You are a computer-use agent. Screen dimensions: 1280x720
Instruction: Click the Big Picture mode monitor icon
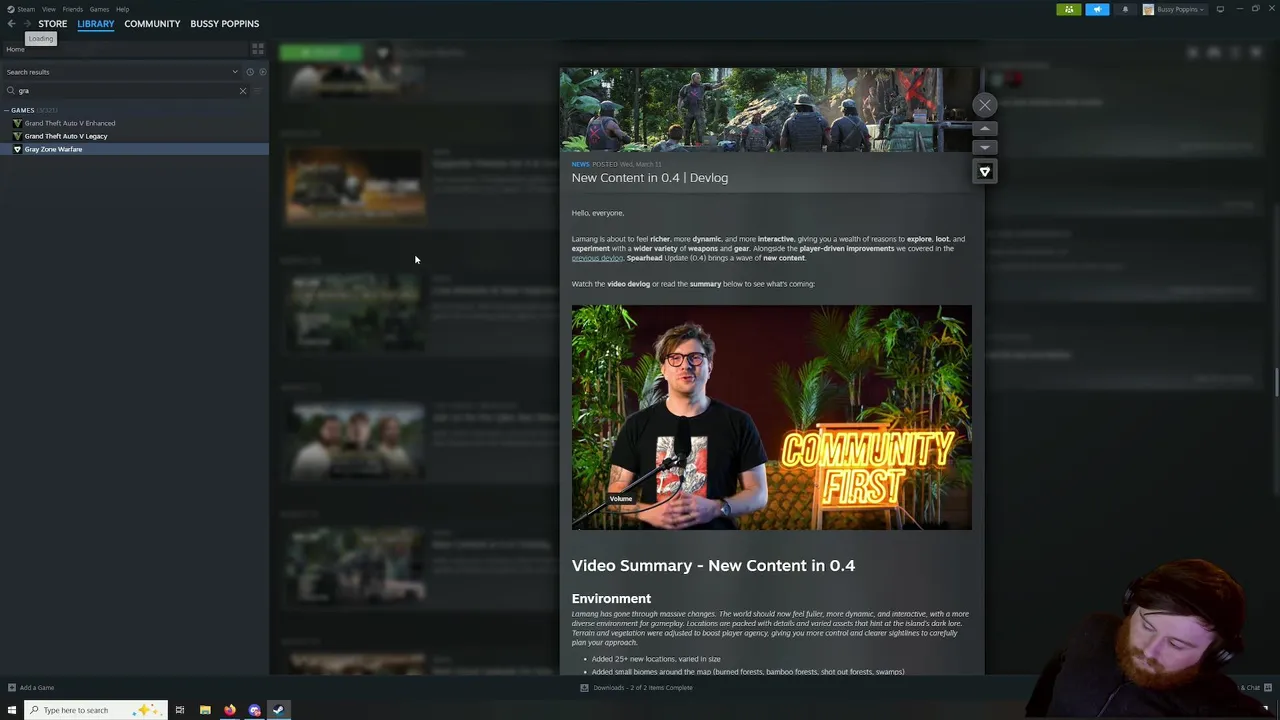click(x=1220, y=9)
